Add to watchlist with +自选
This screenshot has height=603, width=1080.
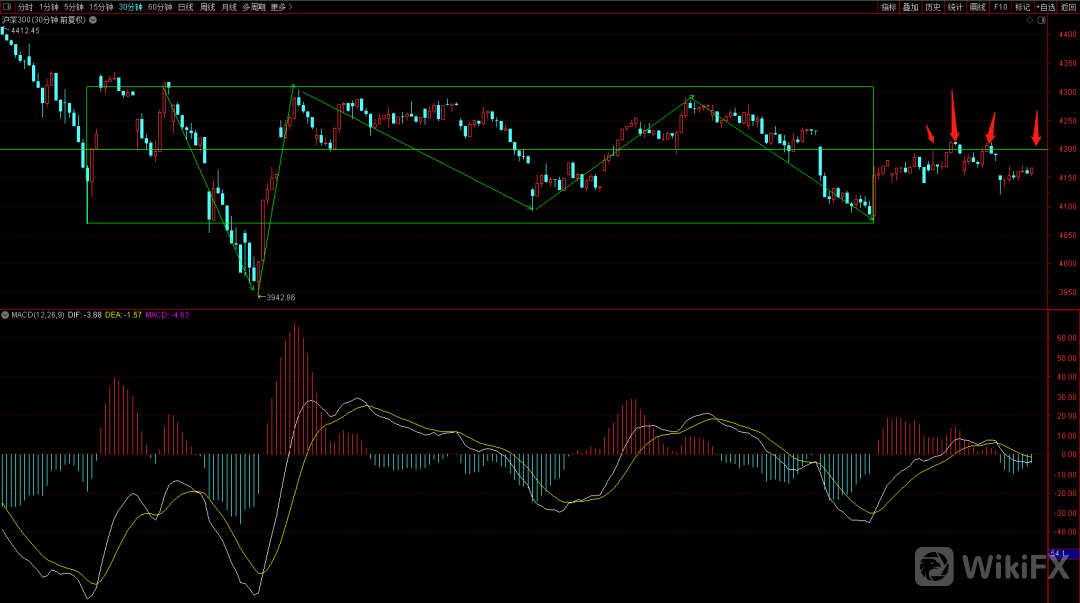[1045, 7]
